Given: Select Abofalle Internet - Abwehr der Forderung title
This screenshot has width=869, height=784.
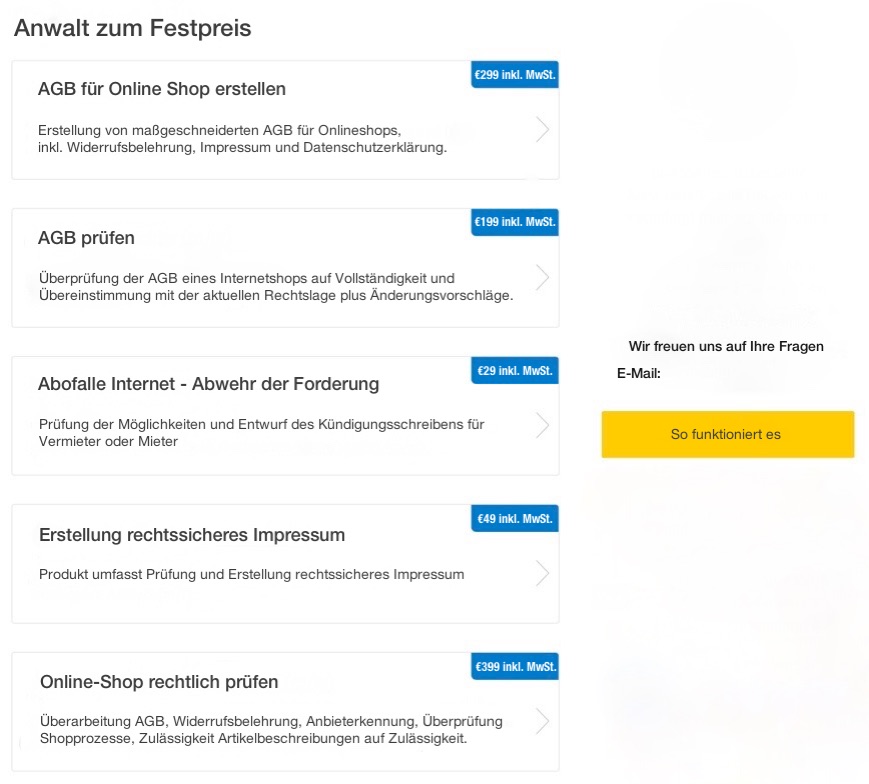Looking at the screenshot, I should 208,384.
